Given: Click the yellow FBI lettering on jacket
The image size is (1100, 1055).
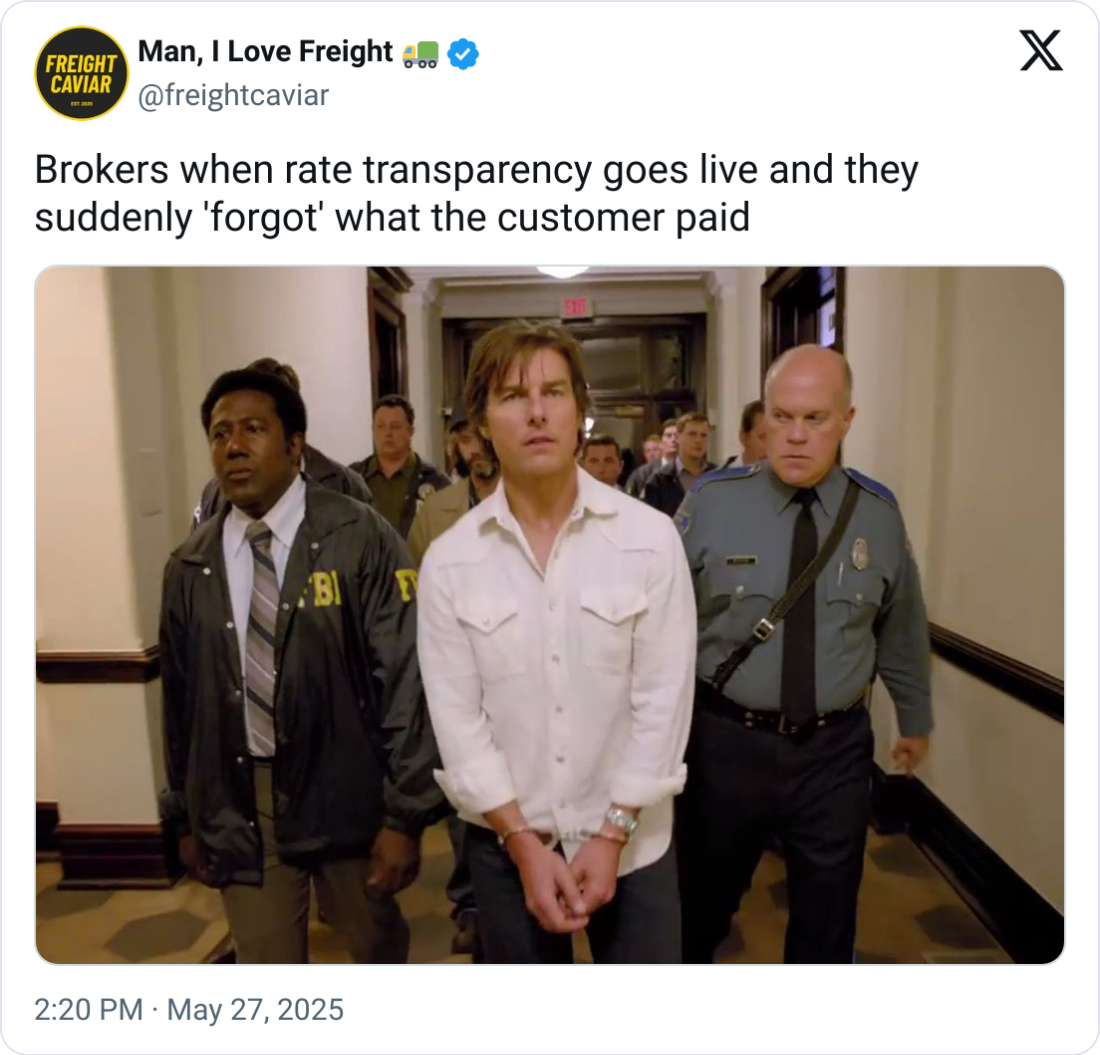Looking at the screenshot, I should click(x=321, y=589).
